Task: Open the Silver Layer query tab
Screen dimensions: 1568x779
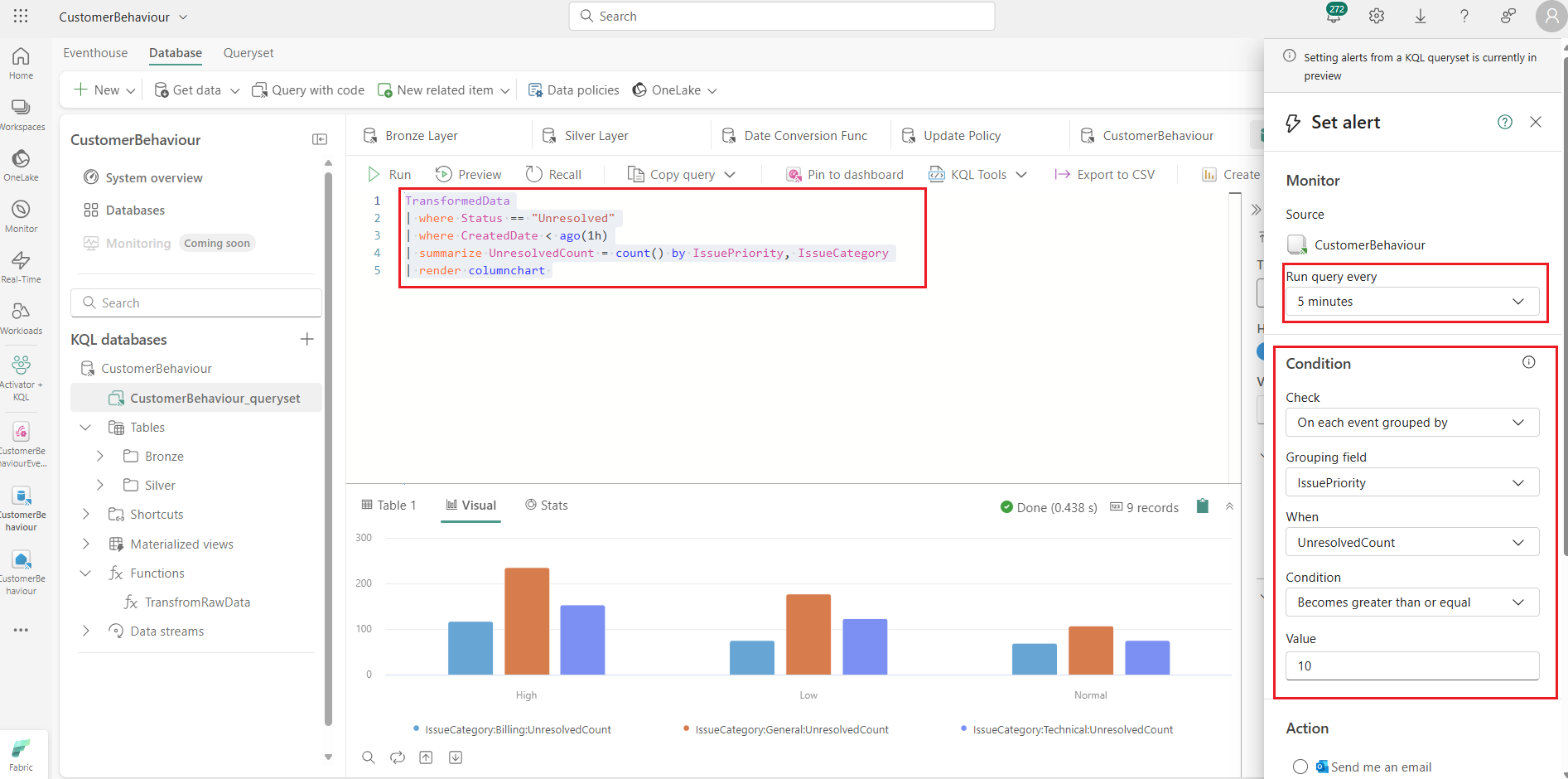Action: coord(586,136)
